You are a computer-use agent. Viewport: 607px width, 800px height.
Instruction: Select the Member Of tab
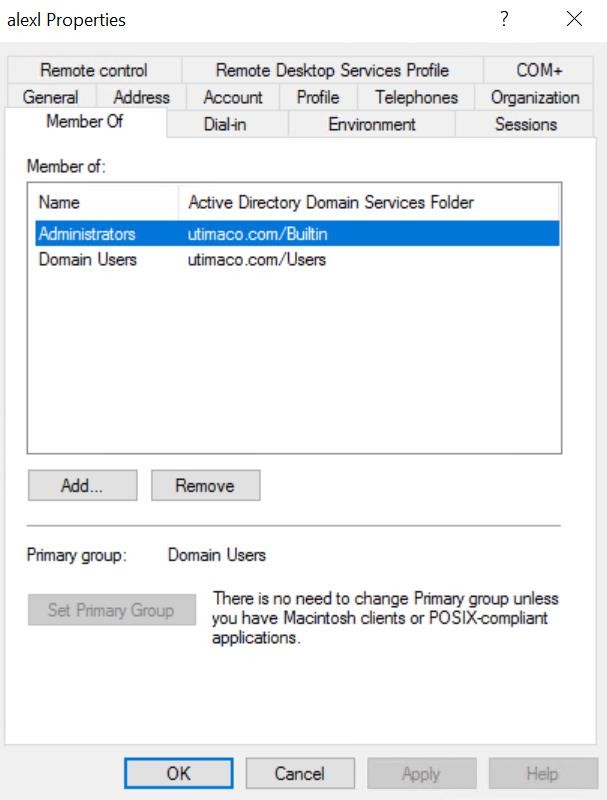85,121
